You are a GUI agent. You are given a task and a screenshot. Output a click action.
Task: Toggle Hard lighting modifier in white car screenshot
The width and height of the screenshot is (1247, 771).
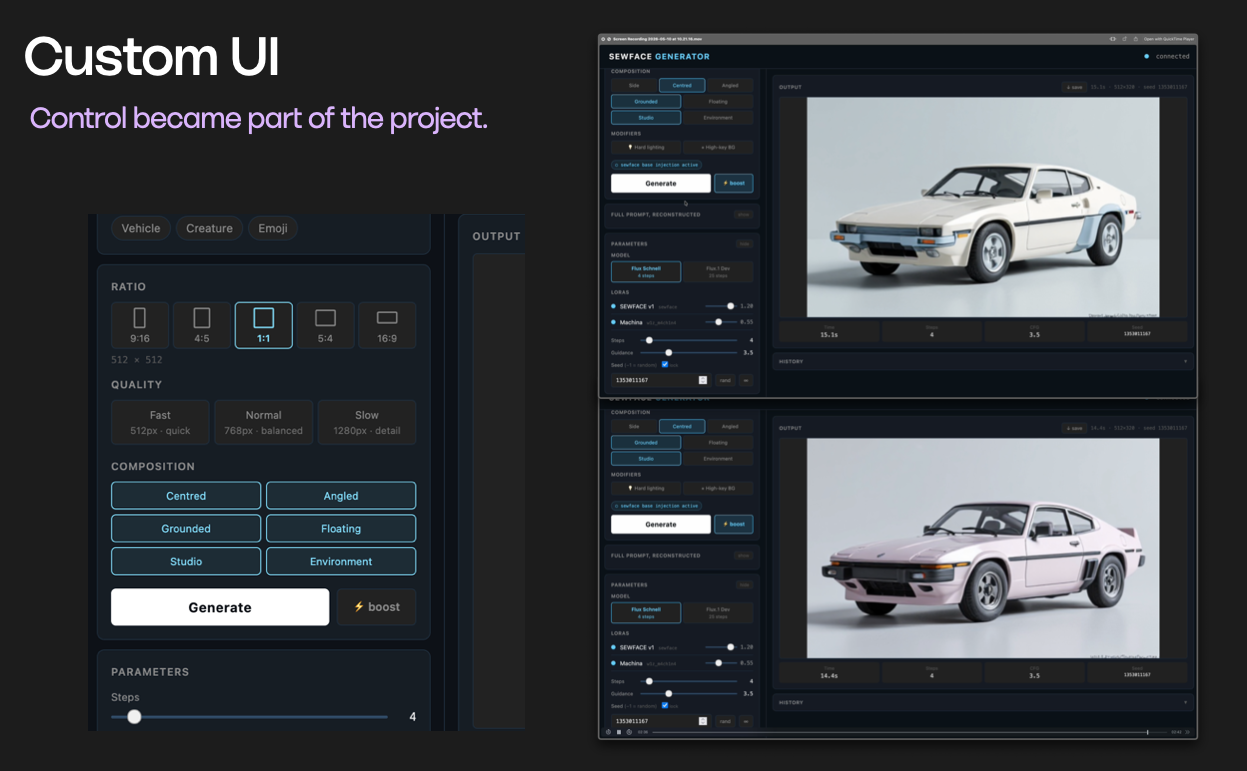pyautogui.click(x=646, y=147)
